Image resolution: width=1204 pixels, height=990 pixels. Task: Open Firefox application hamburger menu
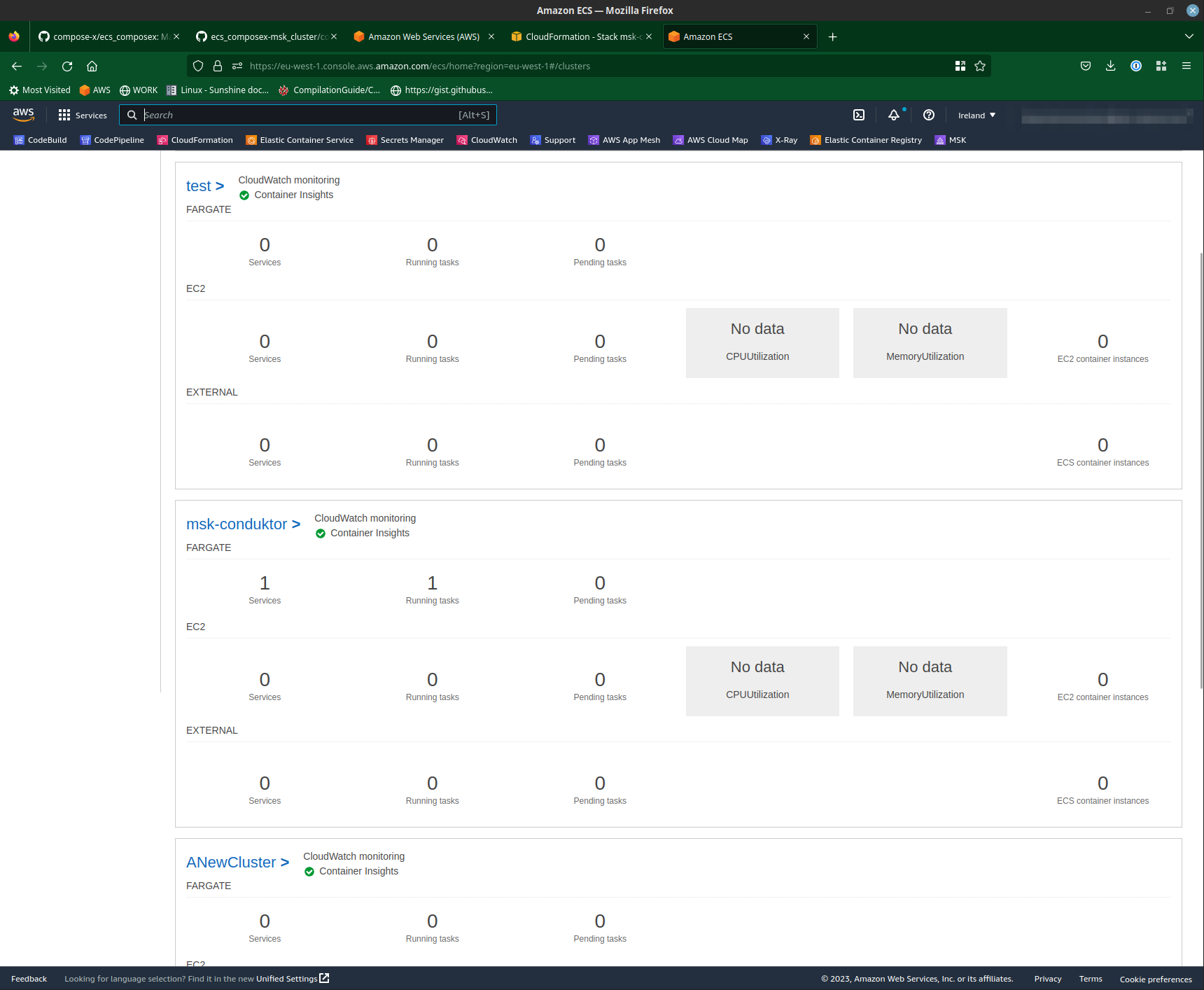[x=1186, y=66]
